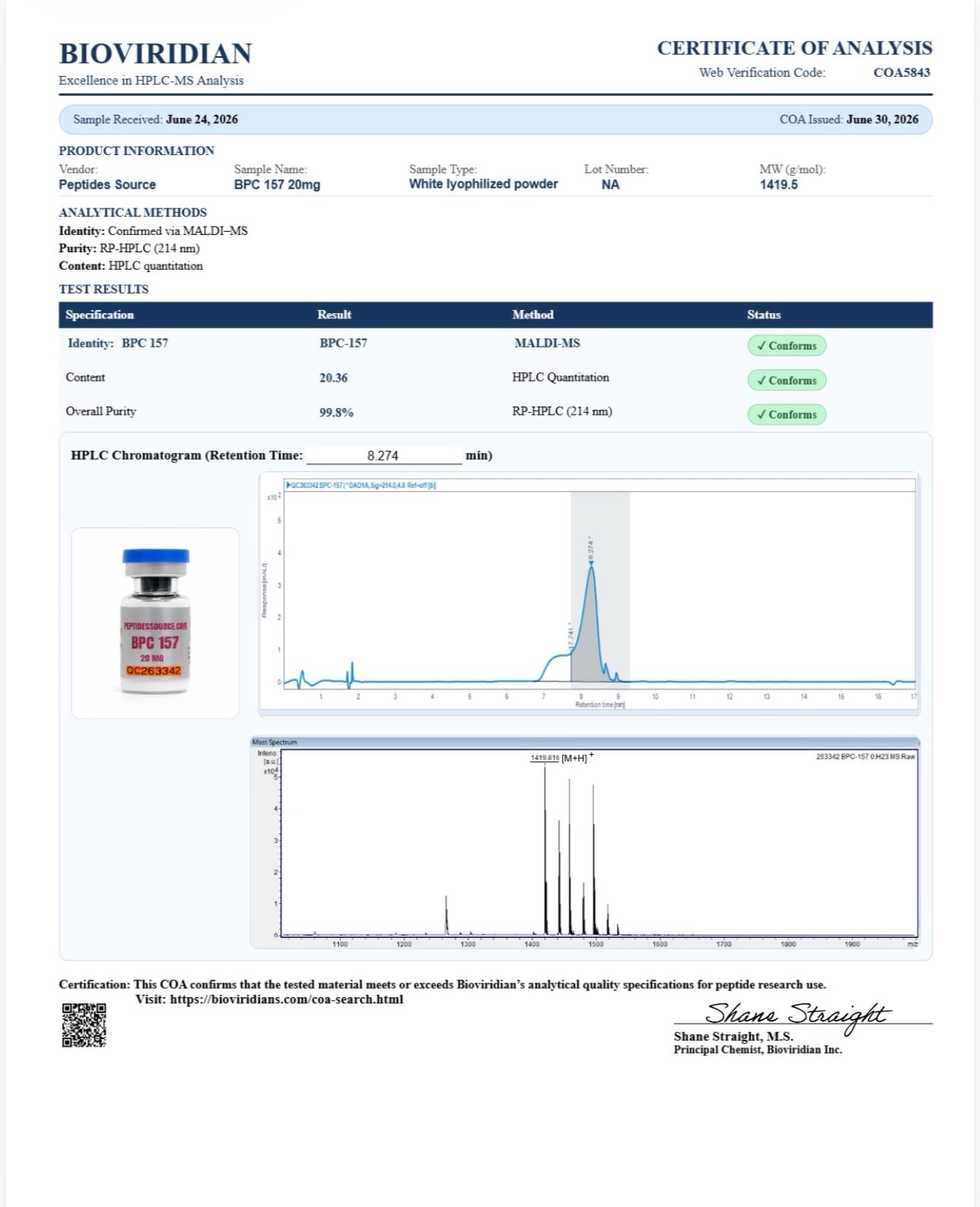The width and height of the screenshot is (980, 1207).
Task: Click the chromatogram legend triangle for QC363342
Action: 288,485
